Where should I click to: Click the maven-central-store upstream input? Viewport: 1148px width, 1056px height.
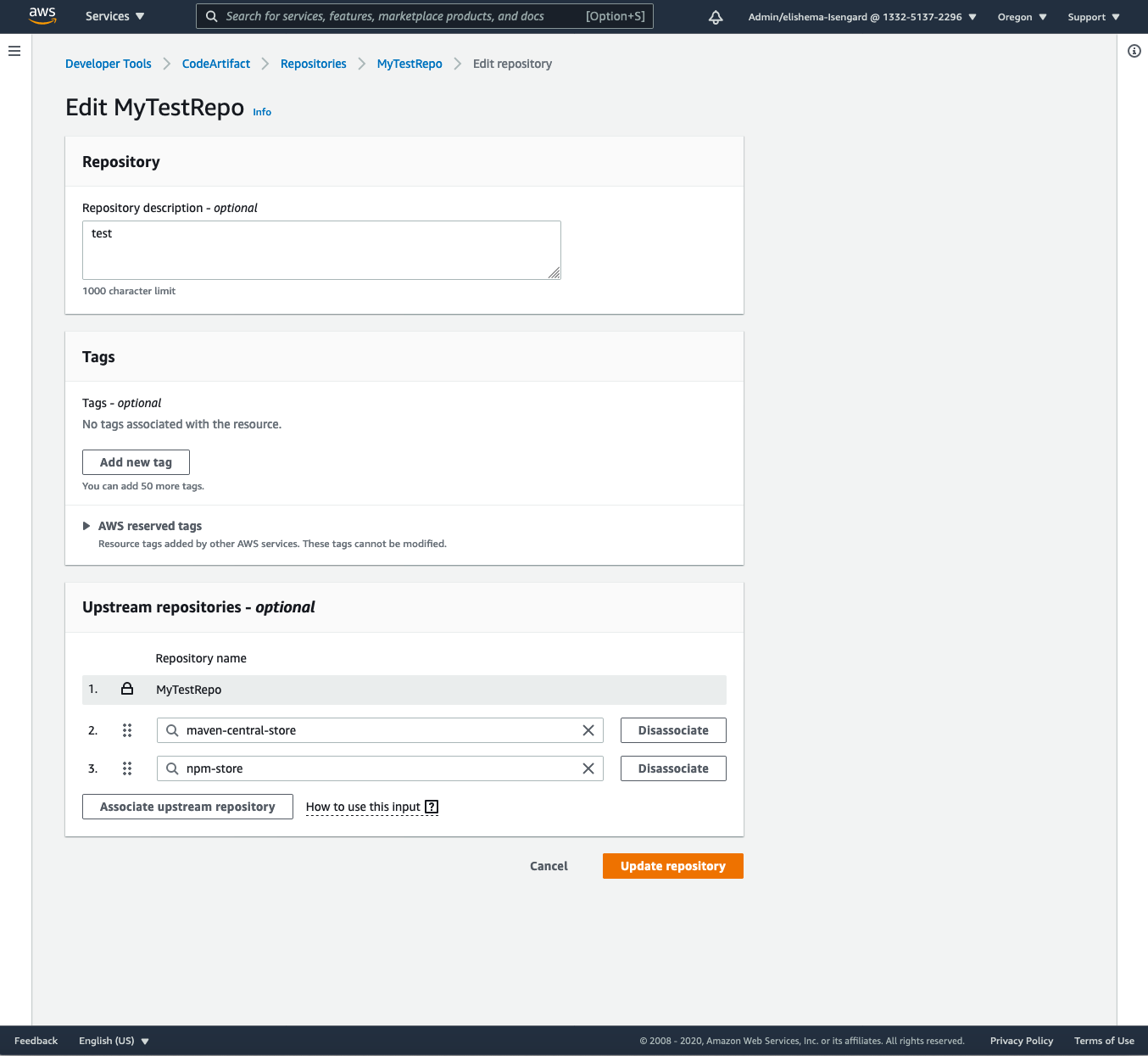(380, 730)
